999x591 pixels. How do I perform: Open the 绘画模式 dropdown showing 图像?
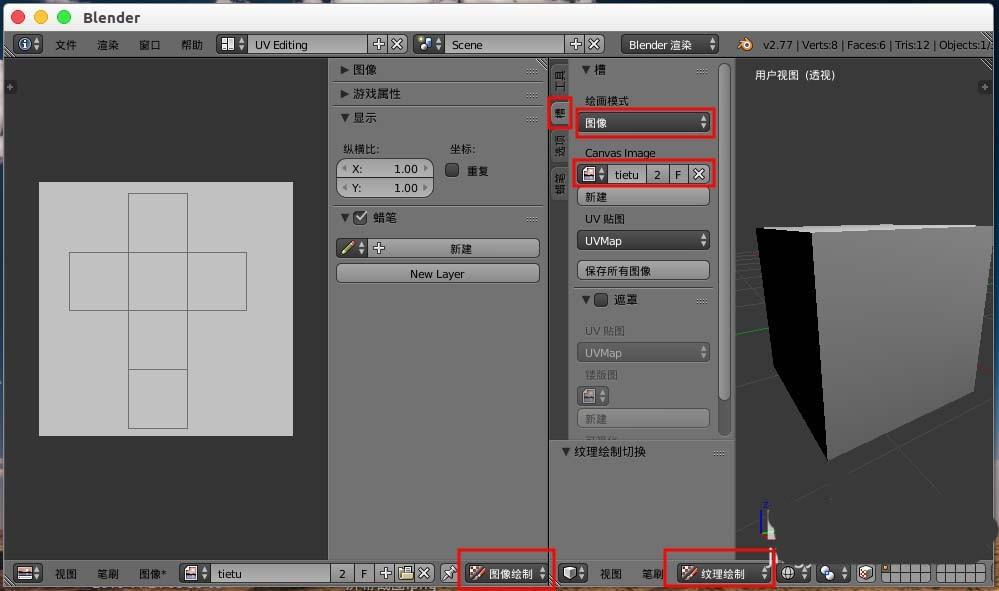coord(644,122)
